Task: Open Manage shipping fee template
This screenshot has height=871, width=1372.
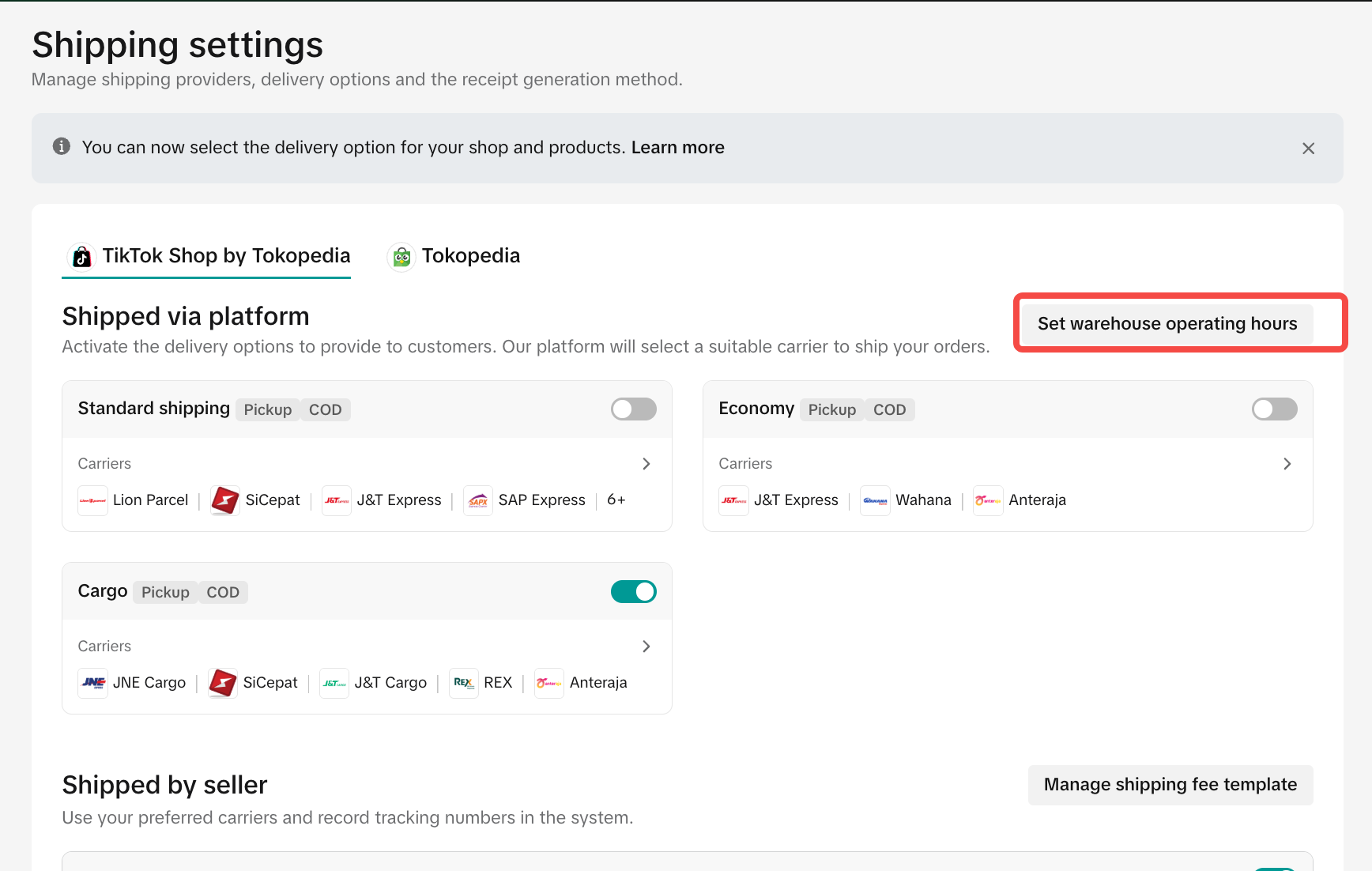Action: pos(1170,785)
